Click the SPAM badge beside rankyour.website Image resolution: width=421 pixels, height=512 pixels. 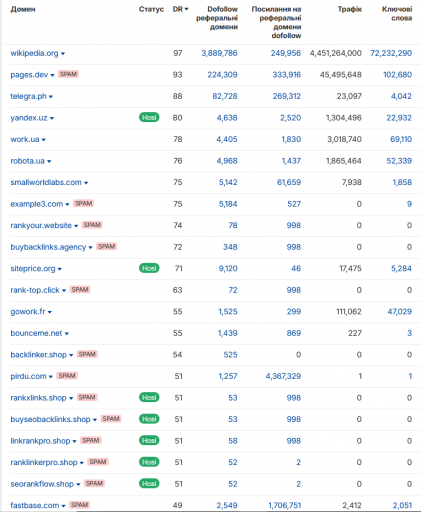[92, 225]
